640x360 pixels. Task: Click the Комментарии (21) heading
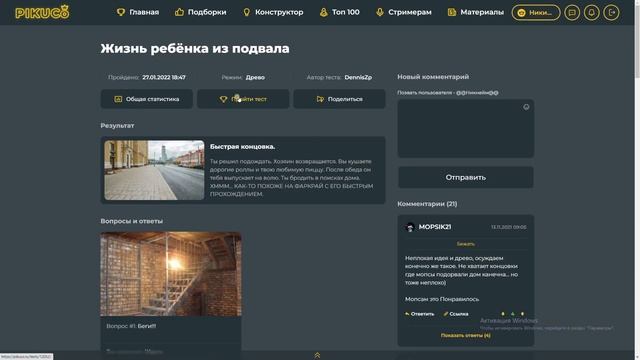pyautogui.click(x=427, y=204)
